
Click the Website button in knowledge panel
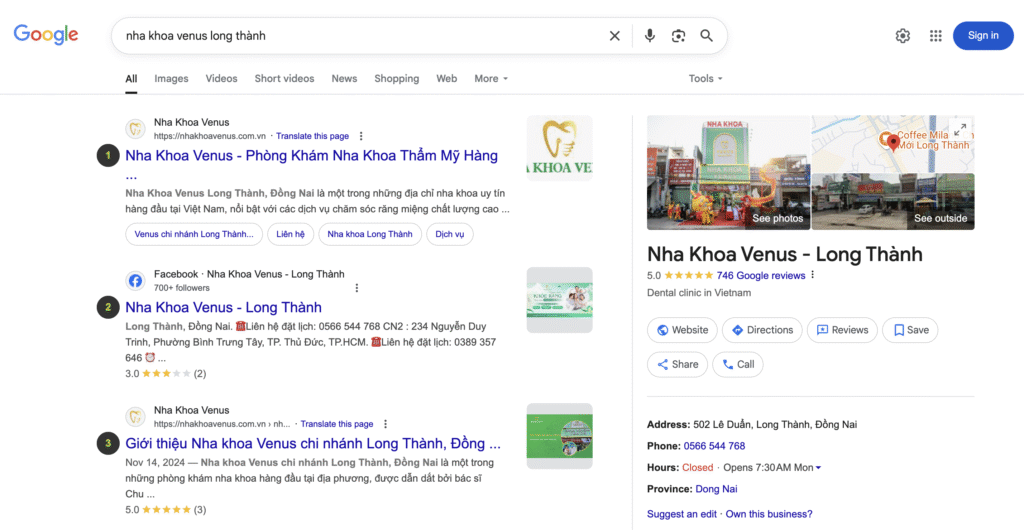click(x=682, y=330)
